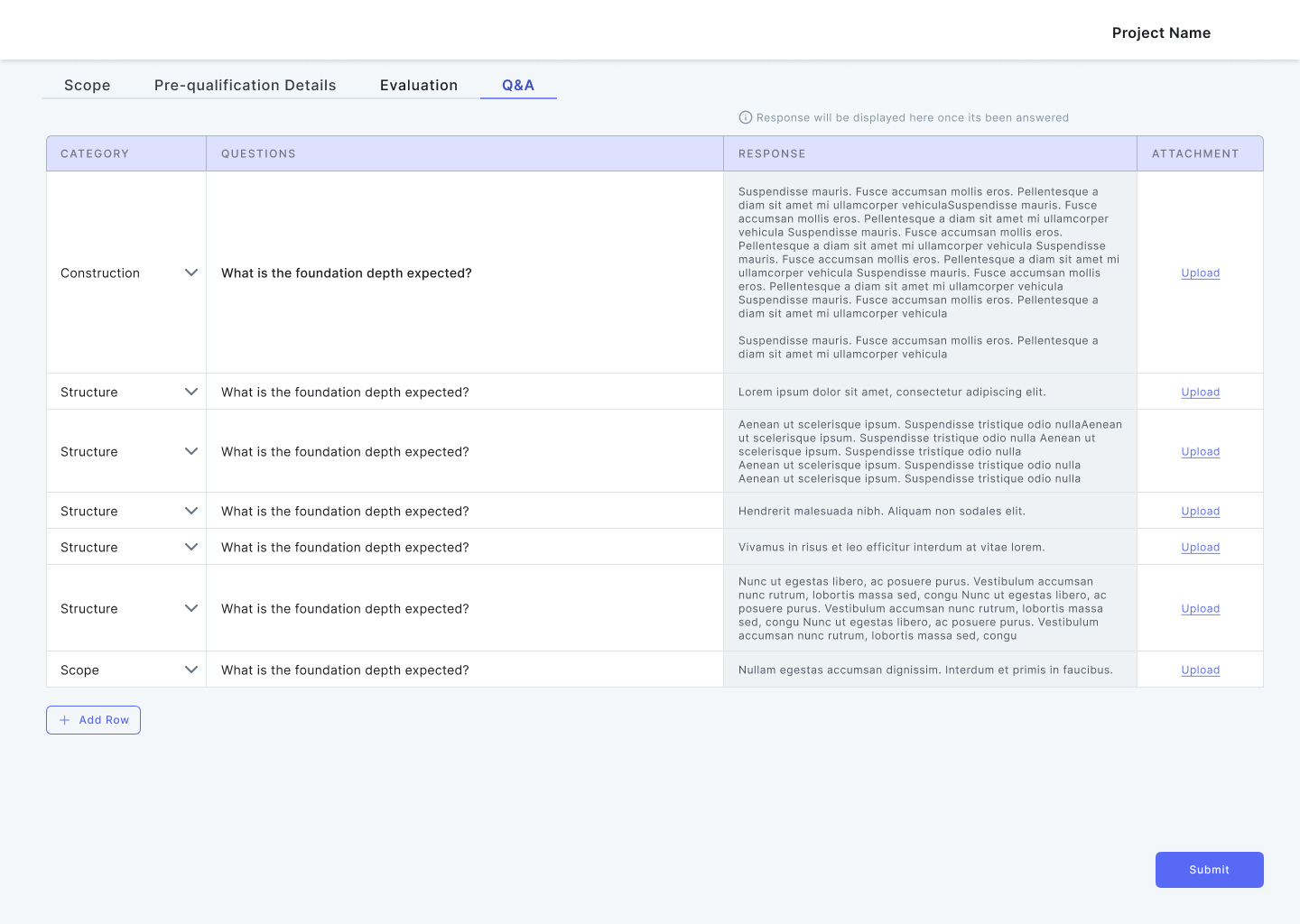Click Upload in the second Structure row
This screenshot has height=924, width=1300.
pos(1201,451)
